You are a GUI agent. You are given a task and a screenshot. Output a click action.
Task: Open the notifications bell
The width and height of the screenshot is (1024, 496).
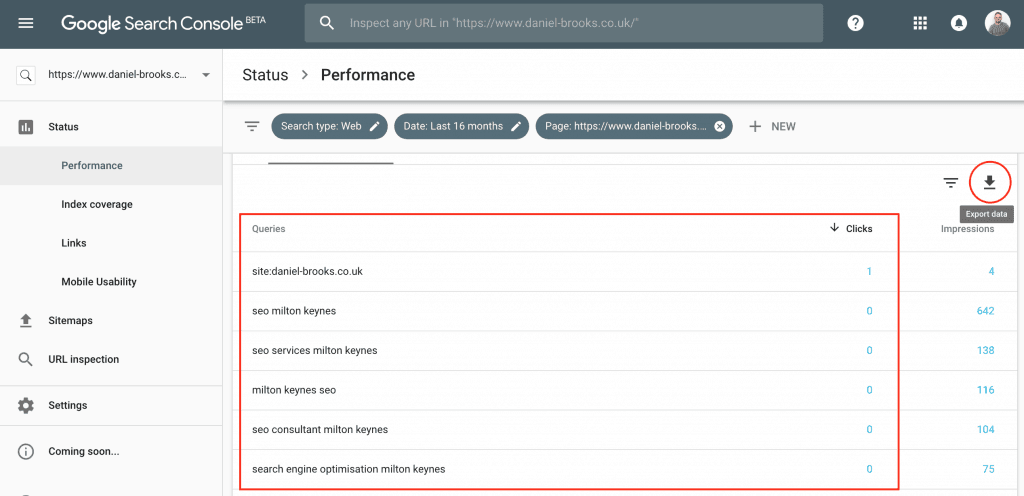(958, 23)
